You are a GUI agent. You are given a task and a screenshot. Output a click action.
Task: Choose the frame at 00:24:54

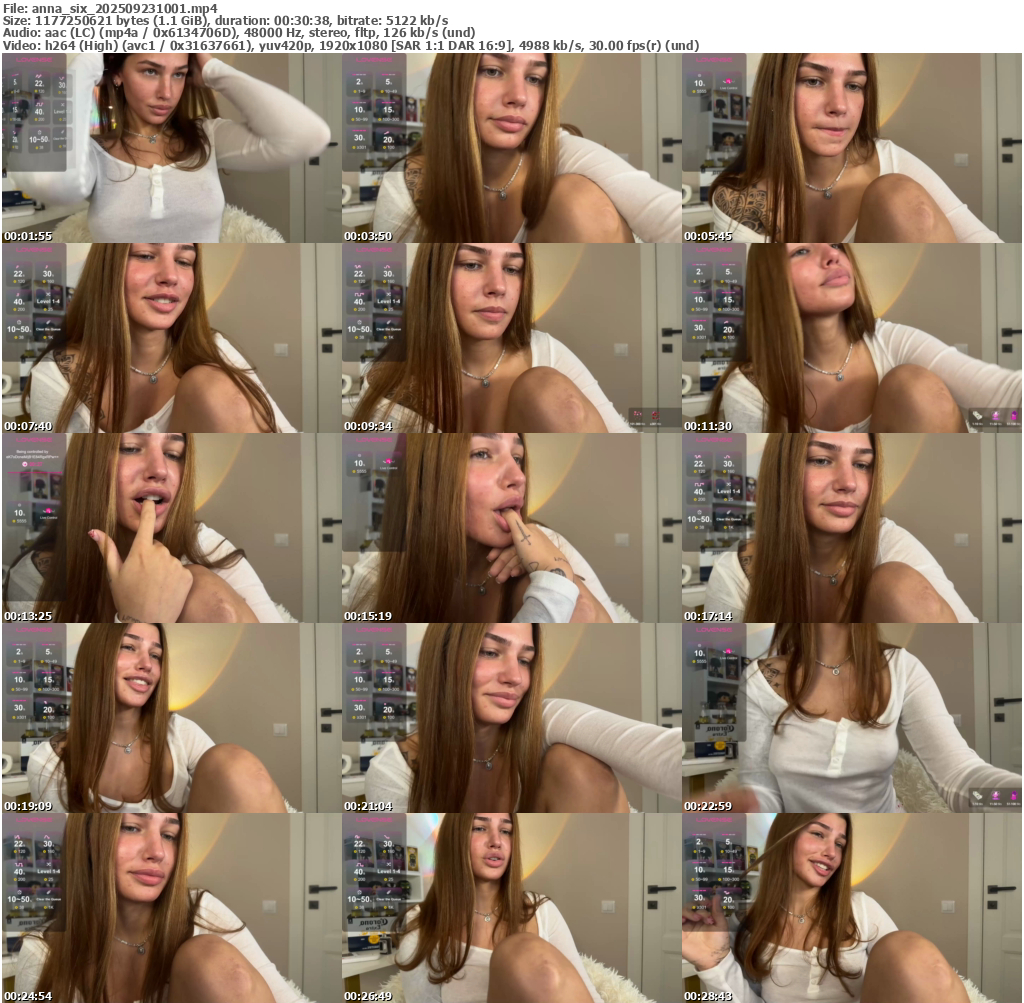[x=171, y=908]
